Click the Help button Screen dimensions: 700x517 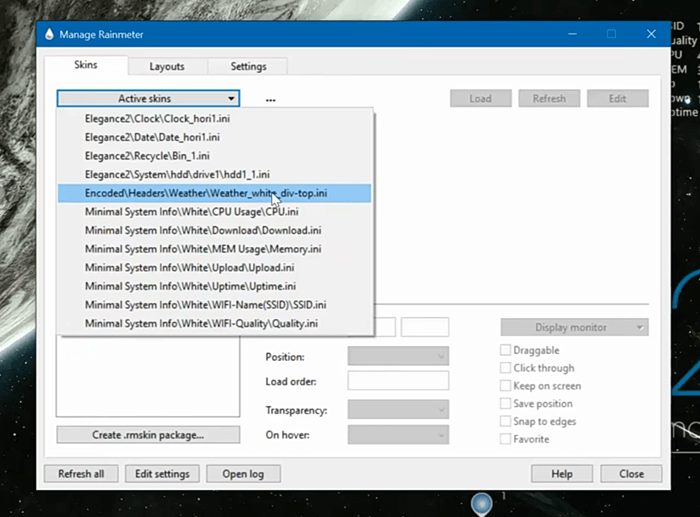point(562,474)
